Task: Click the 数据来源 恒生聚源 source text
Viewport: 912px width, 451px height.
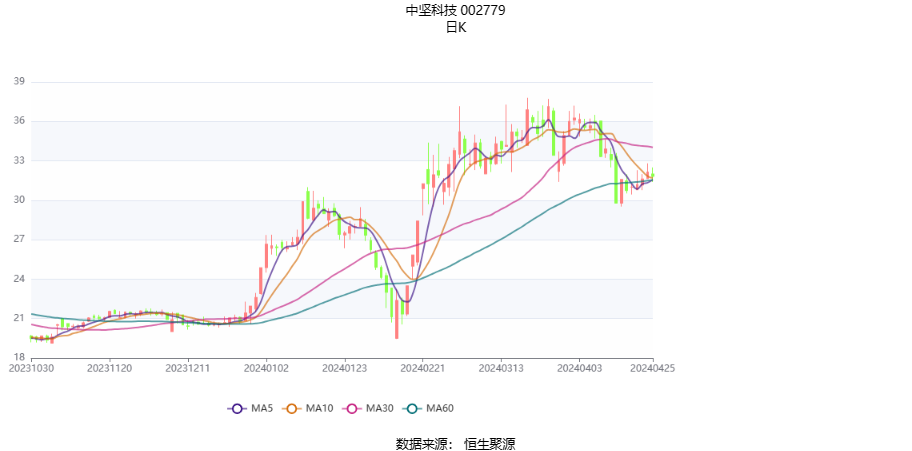Action: [x=455, y=444]
